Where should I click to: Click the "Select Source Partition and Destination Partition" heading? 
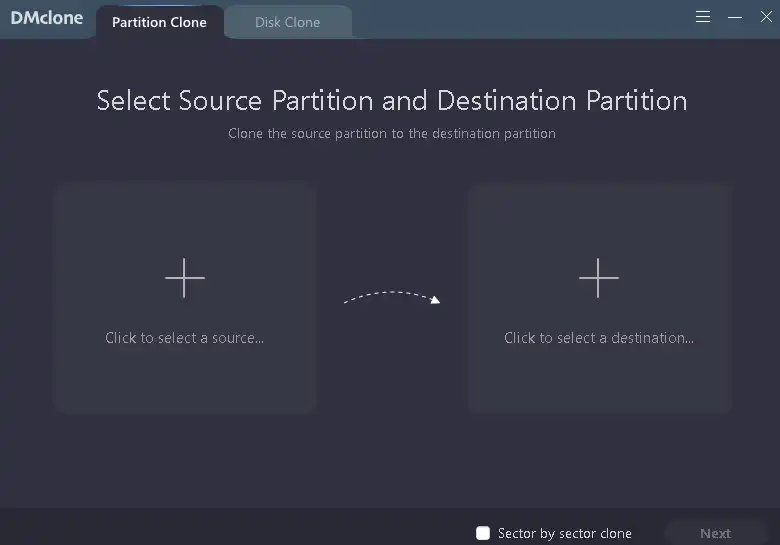click(391, 101)
